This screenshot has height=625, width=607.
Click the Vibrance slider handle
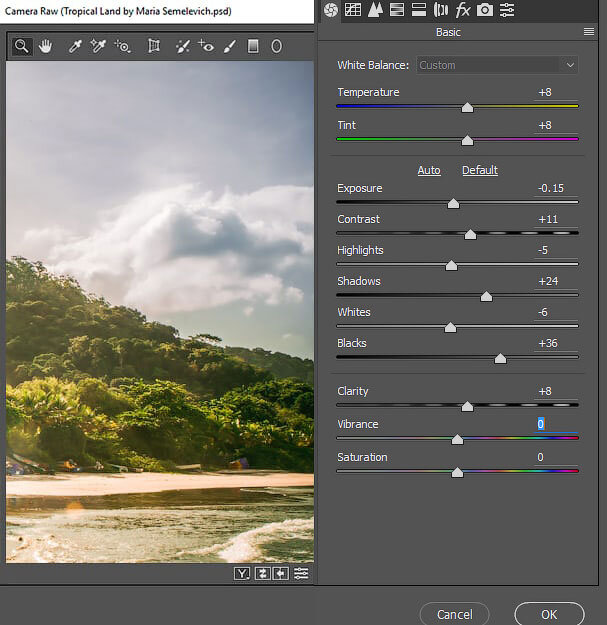coord(457,440)
